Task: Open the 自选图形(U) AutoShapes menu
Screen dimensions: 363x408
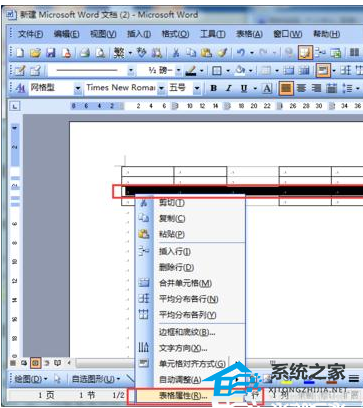Action: click(96, 379)
